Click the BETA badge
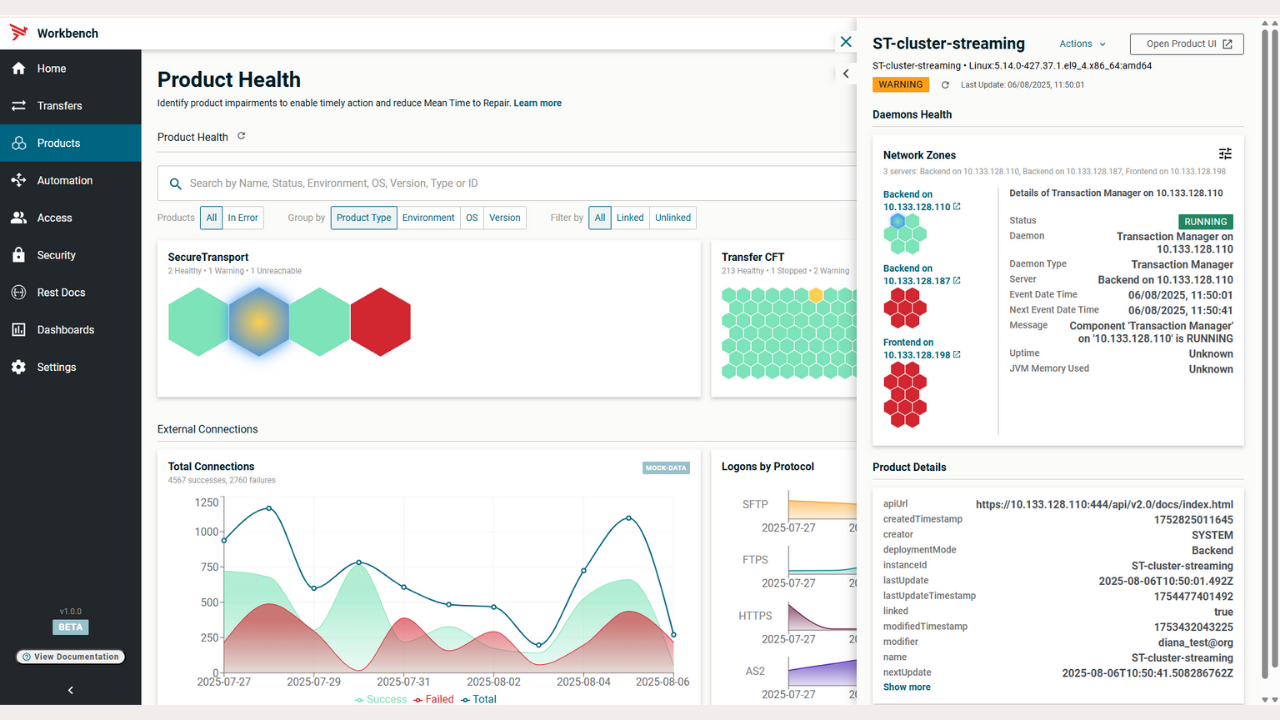Screen dimensions: 1280x720 [70, 627]
